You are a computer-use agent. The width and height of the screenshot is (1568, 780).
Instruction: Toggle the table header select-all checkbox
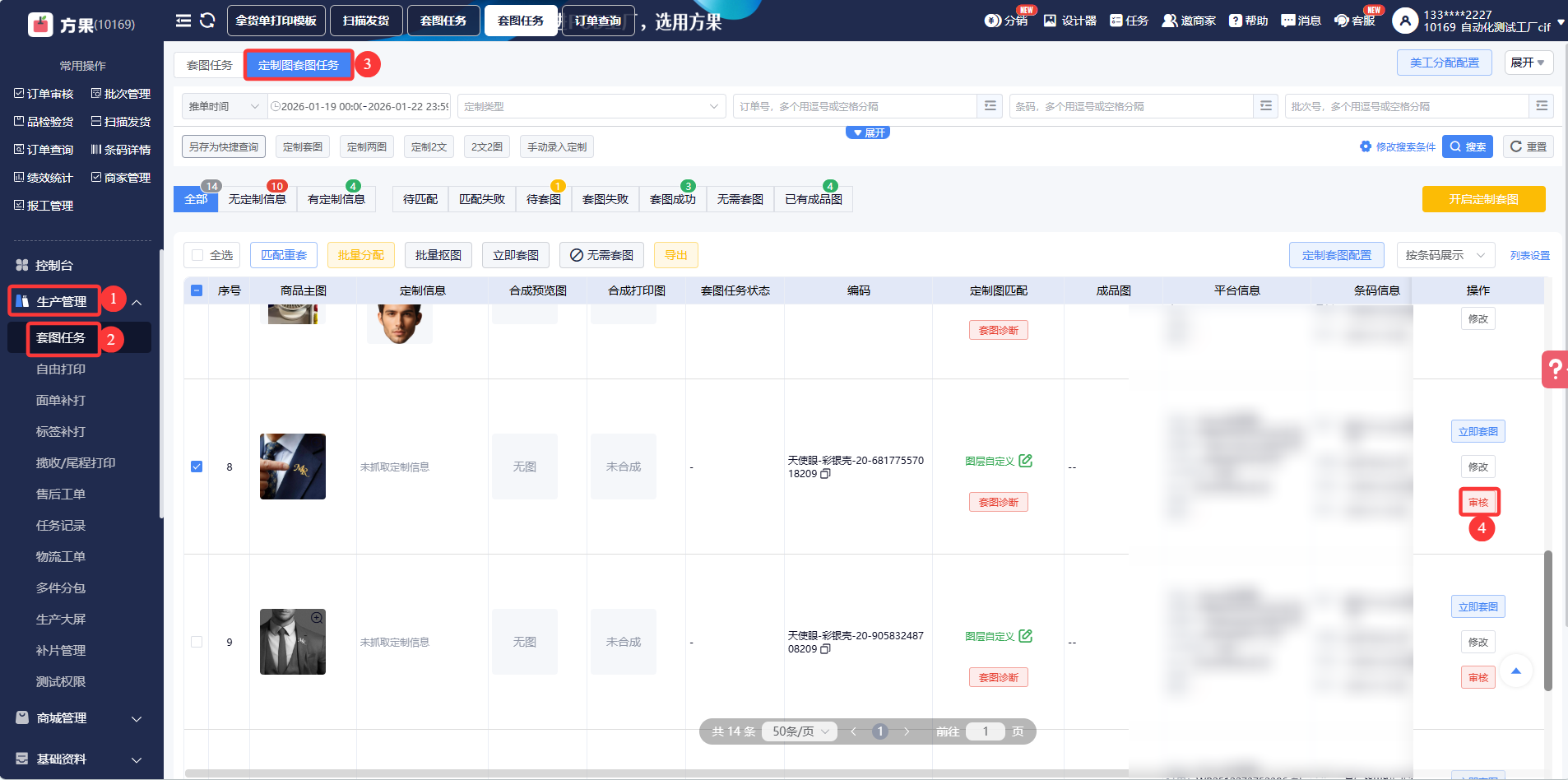tap(197, 290)
